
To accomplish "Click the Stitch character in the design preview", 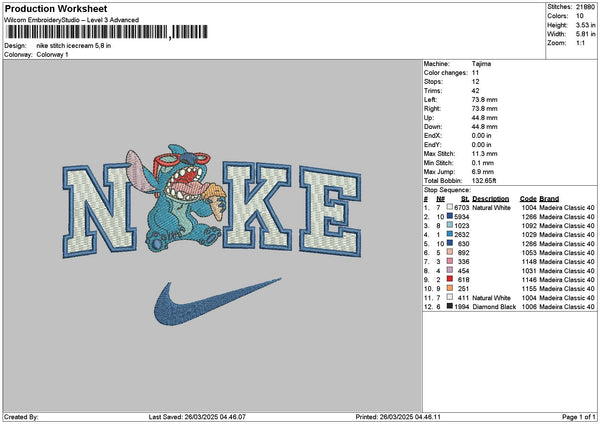I will (x=177, y=197).
